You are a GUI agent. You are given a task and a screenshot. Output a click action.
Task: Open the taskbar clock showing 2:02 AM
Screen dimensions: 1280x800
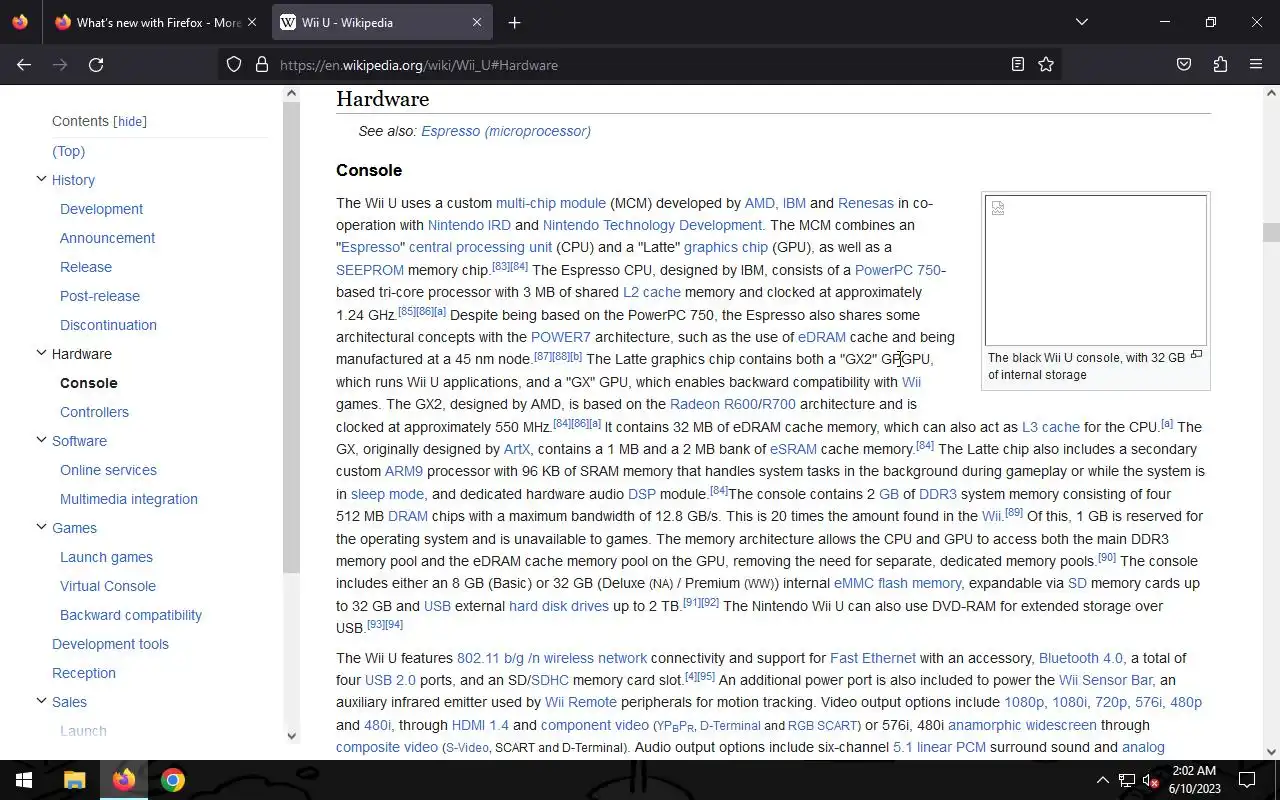1194,780
